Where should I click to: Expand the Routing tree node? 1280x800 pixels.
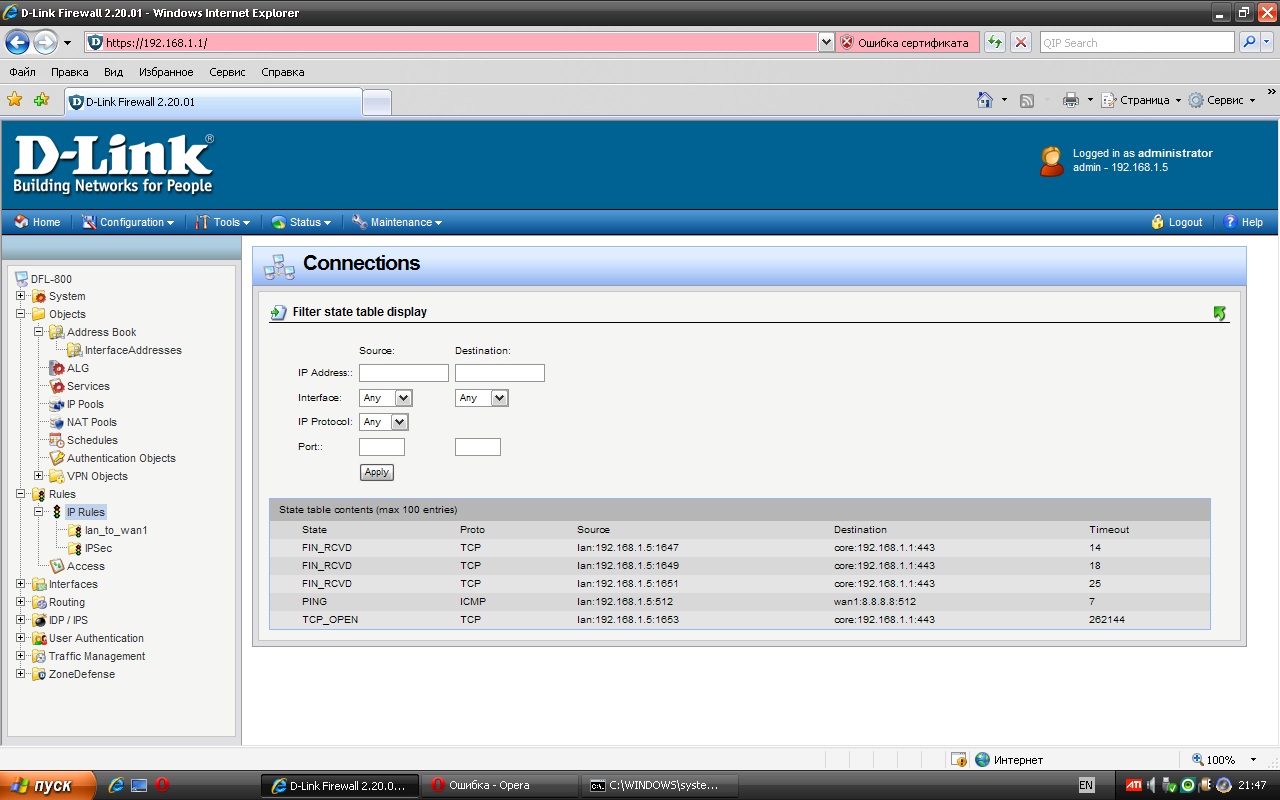[20, 602]
